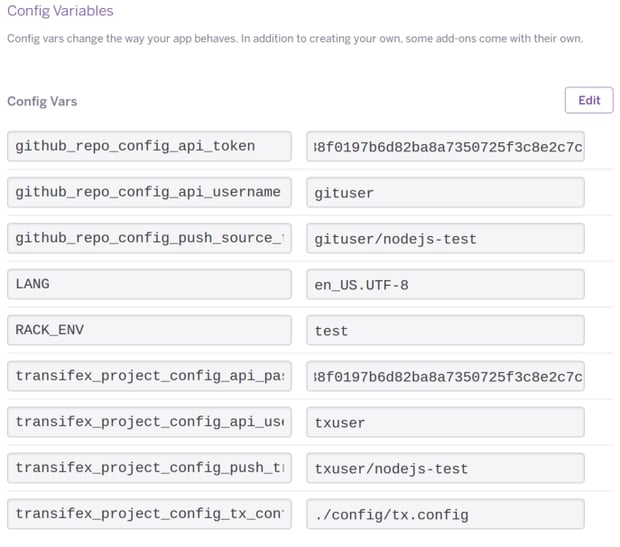Select the github_repo_config_api_token key field

click(x=149, y=146)
